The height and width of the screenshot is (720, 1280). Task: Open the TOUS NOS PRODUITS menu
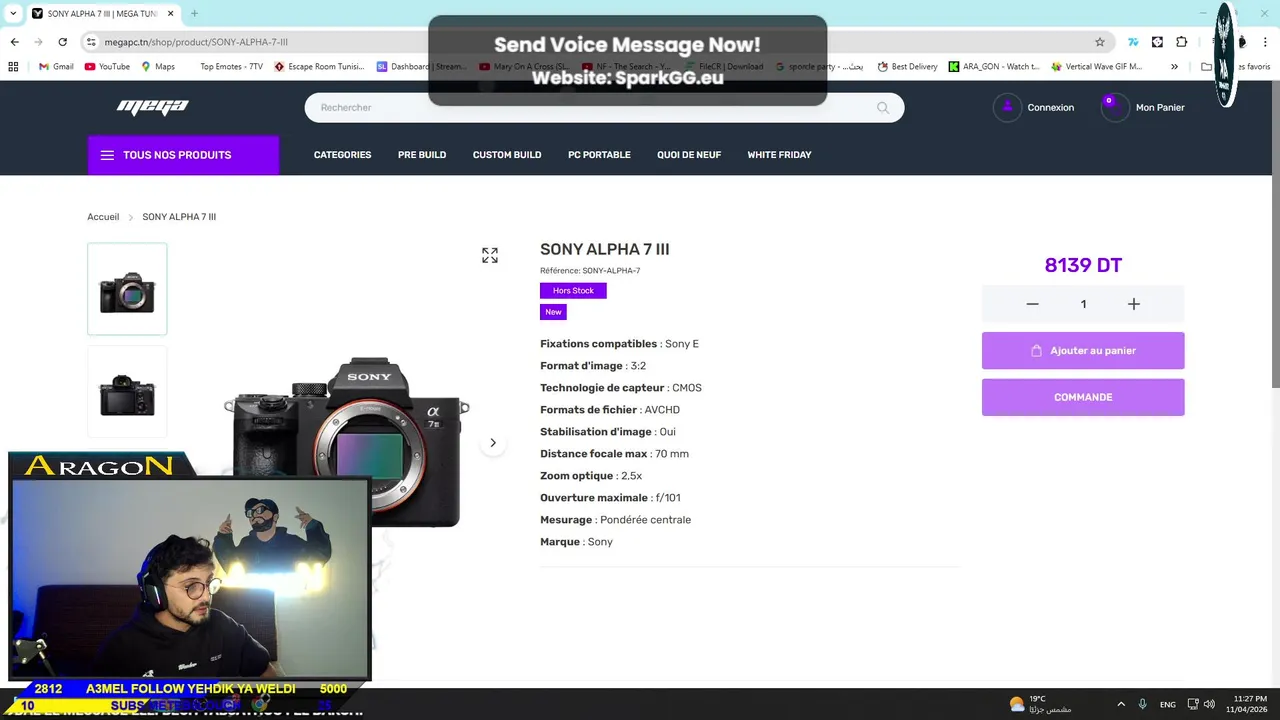[183, 155]
